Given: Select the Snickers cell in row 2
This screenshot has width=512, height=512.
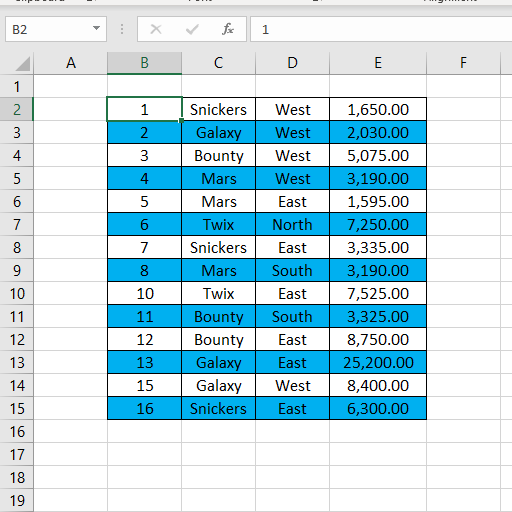Looking at the screenshot, I should [218, 109].
